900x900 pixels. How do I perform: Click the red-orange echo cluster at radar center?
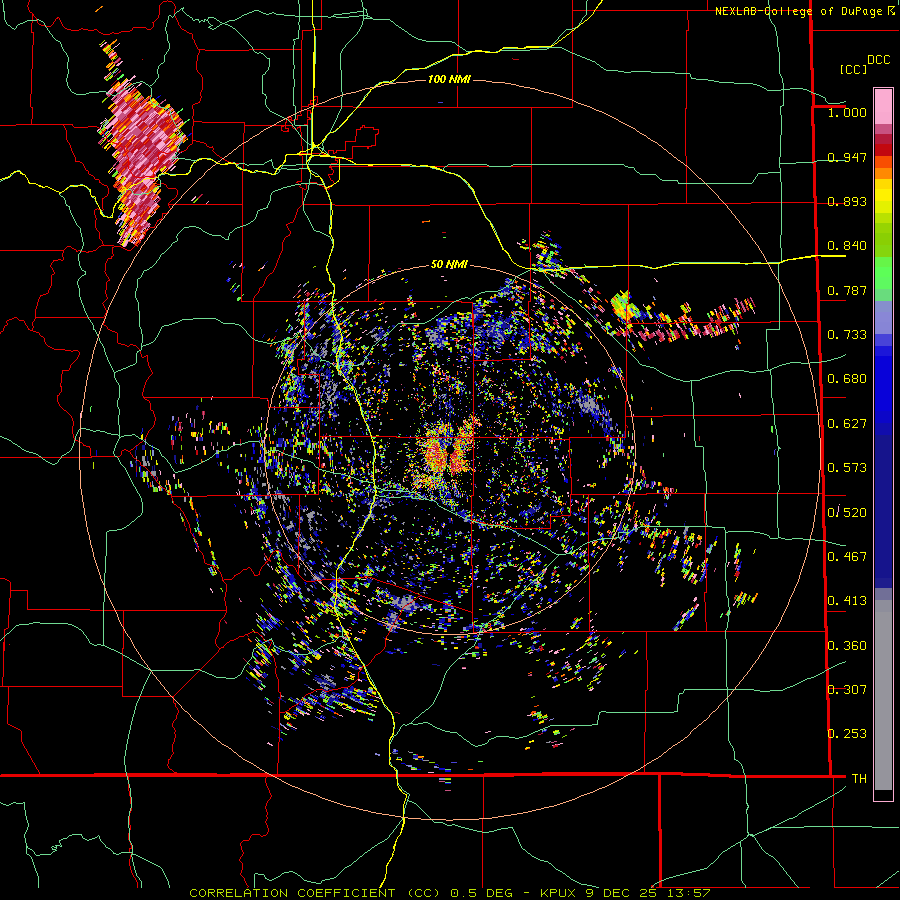click(448, 451)
